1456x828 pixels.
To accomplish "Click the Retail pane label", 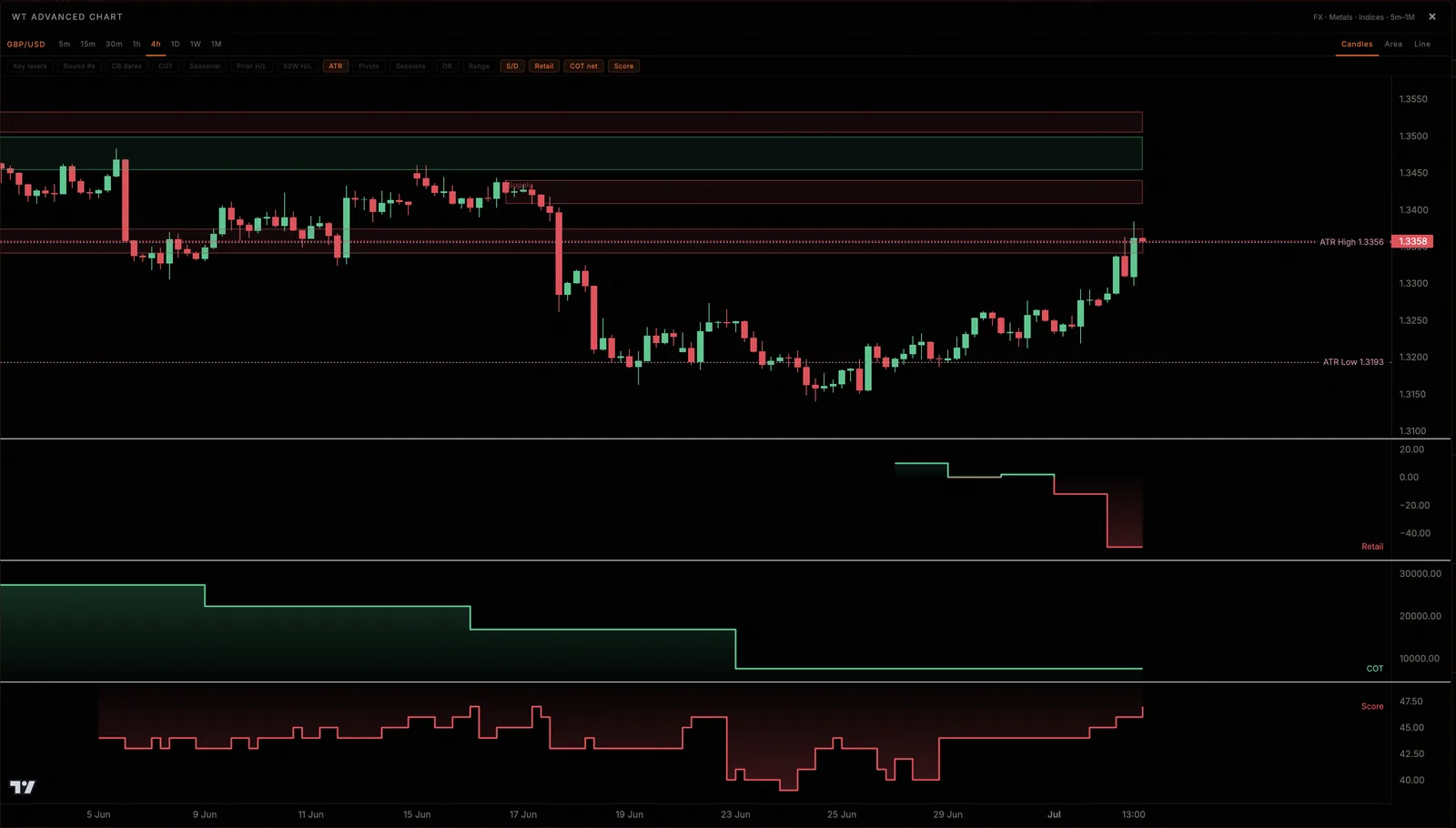I will pos(1372,547).
